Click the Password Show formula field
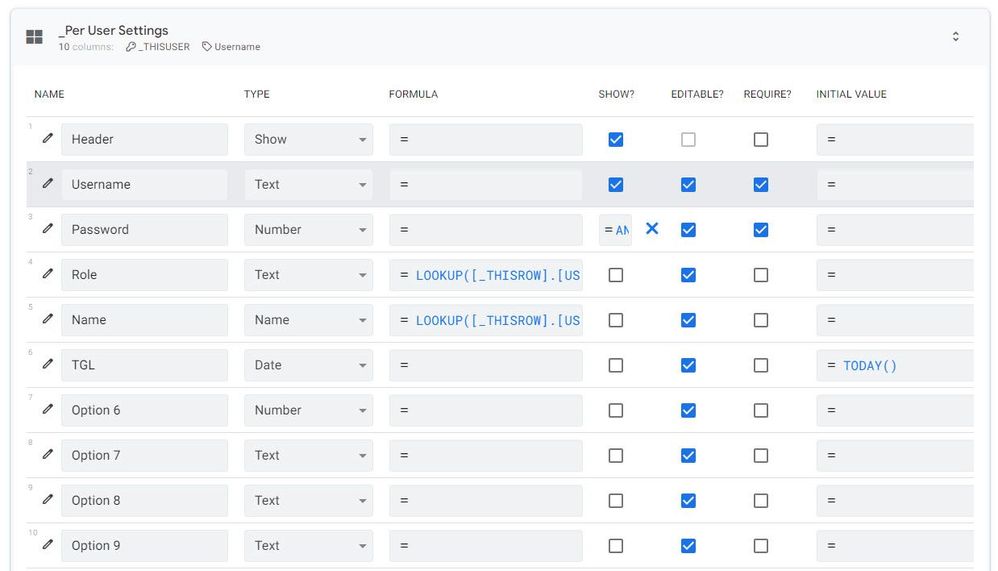Viewport: 998px width, 571px height. (615, 230)
